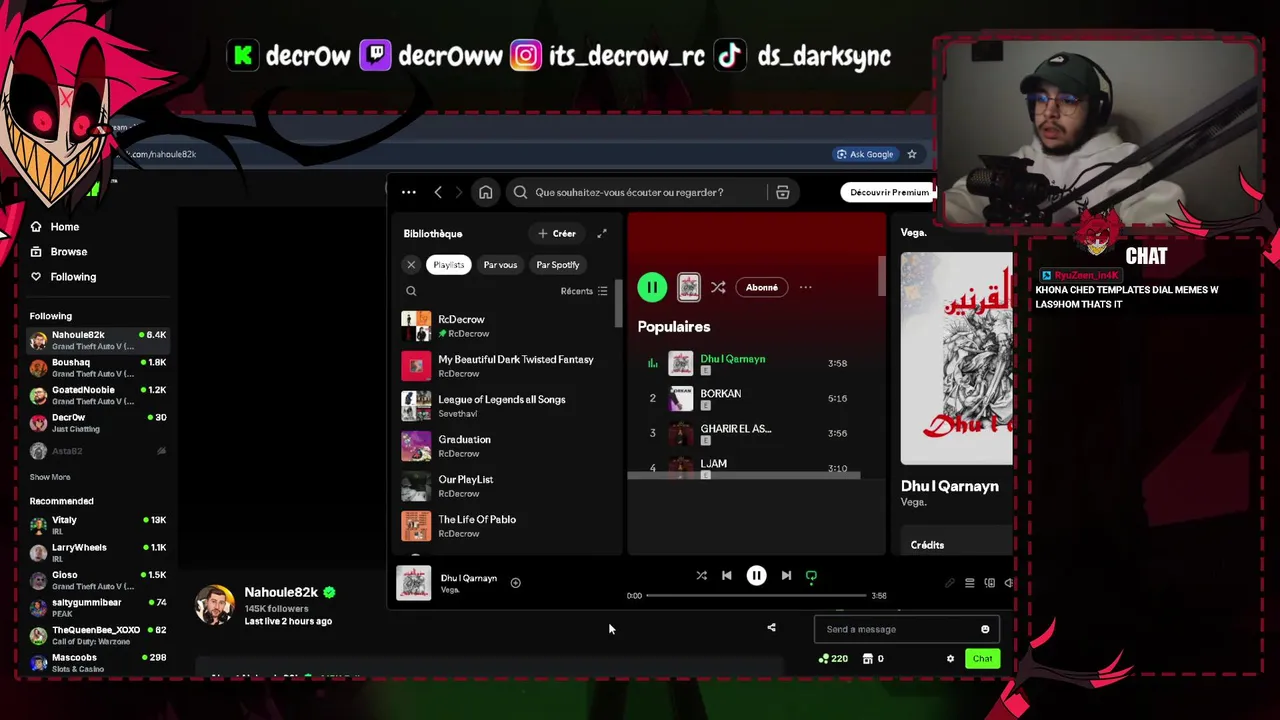Search within the library
This screenshot has height=720, width=1280.
point(411,291)
